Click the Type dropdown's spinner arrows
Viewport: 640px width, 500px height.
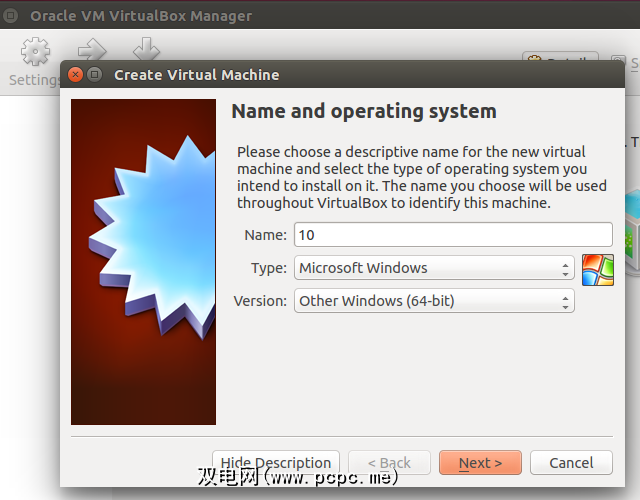565,268
